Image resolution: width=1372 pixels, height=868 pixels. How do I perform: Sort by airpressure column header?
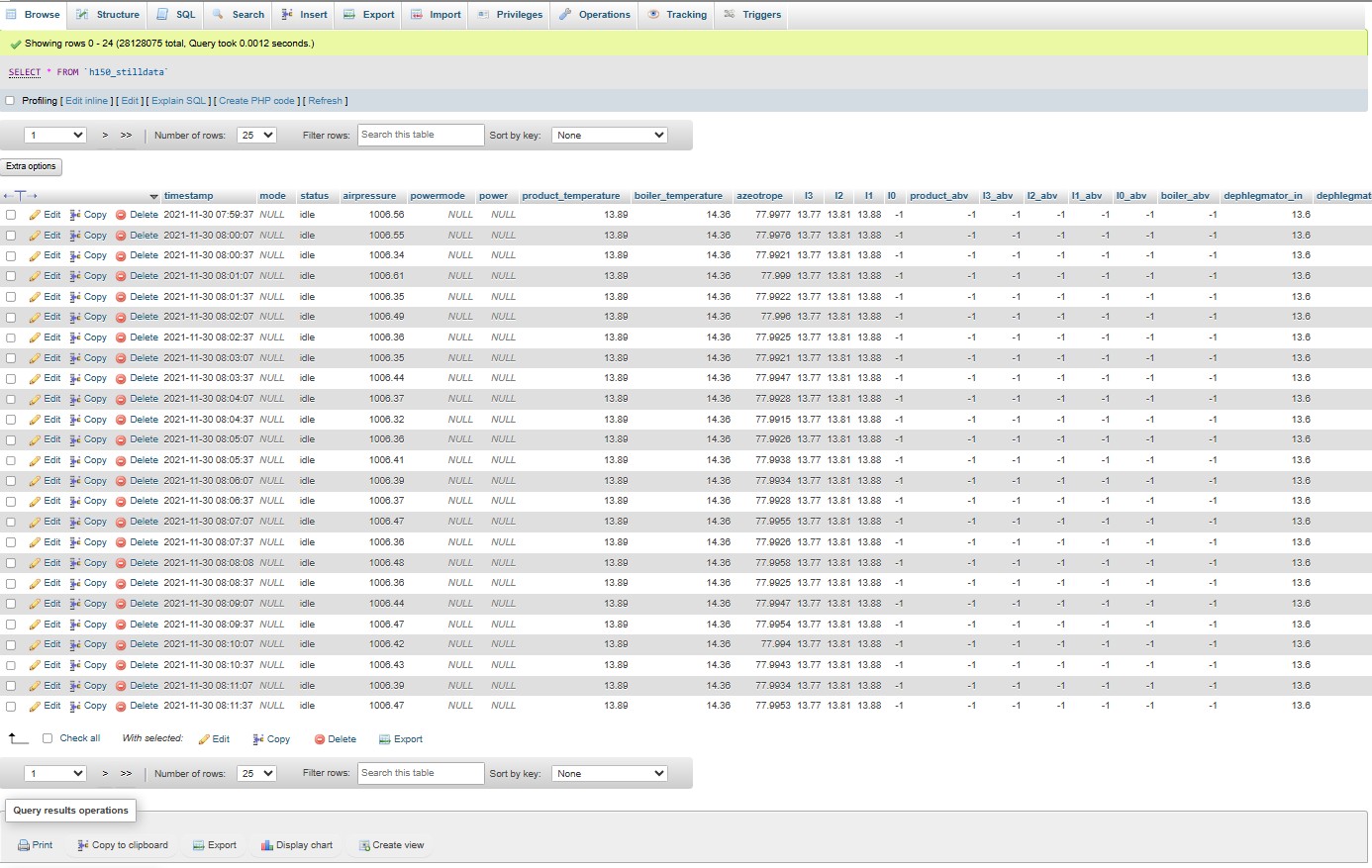point(369,196)
